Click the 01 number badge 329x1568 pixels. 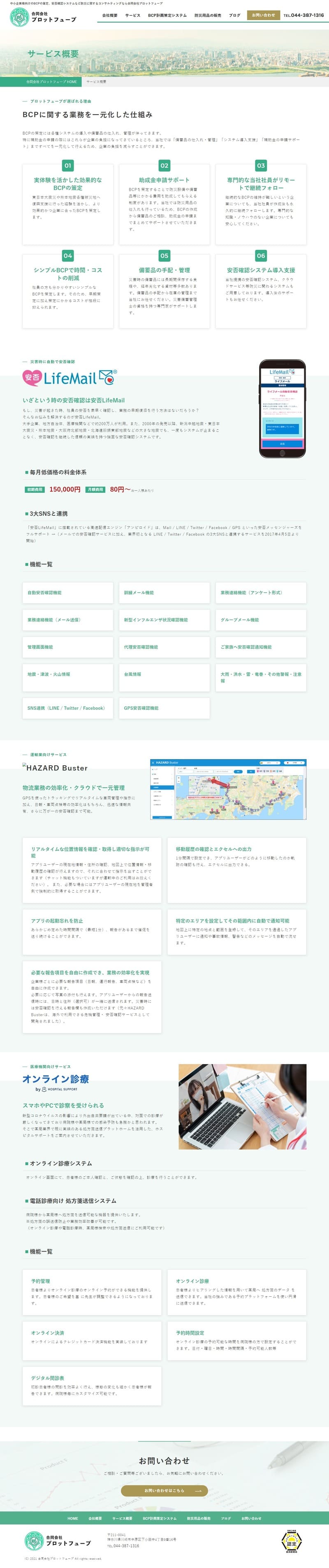pos(67,166)
